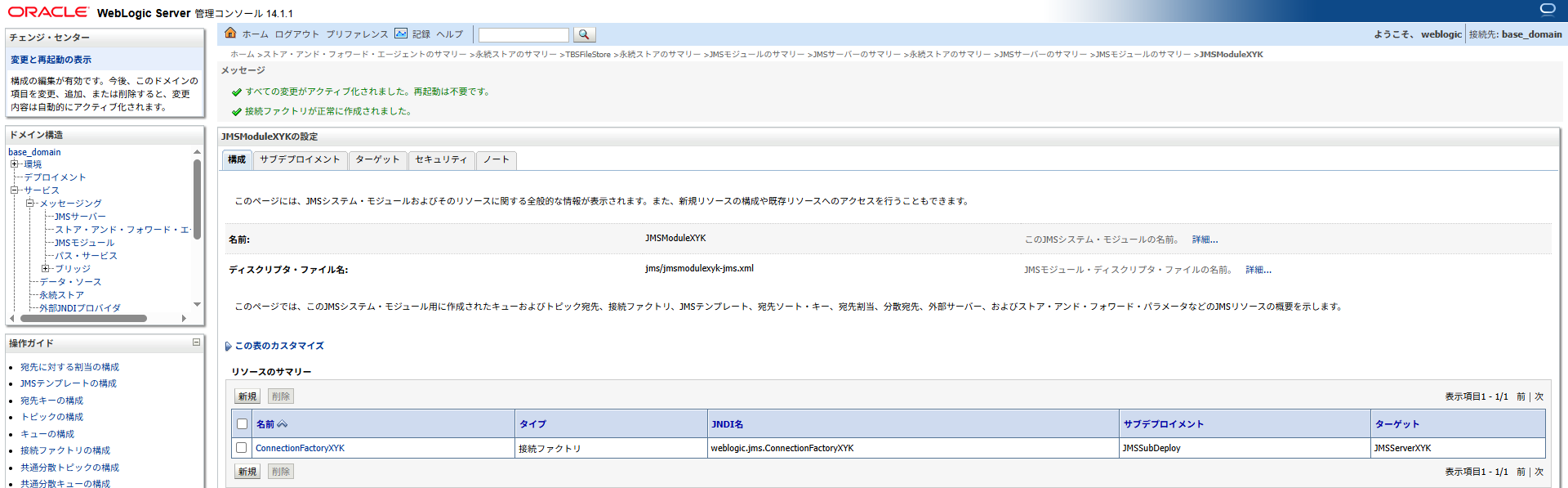Open the セキュリティ tab
Image resolution: width=1568 pixels, height=488 pixels.
click(441, 160)
